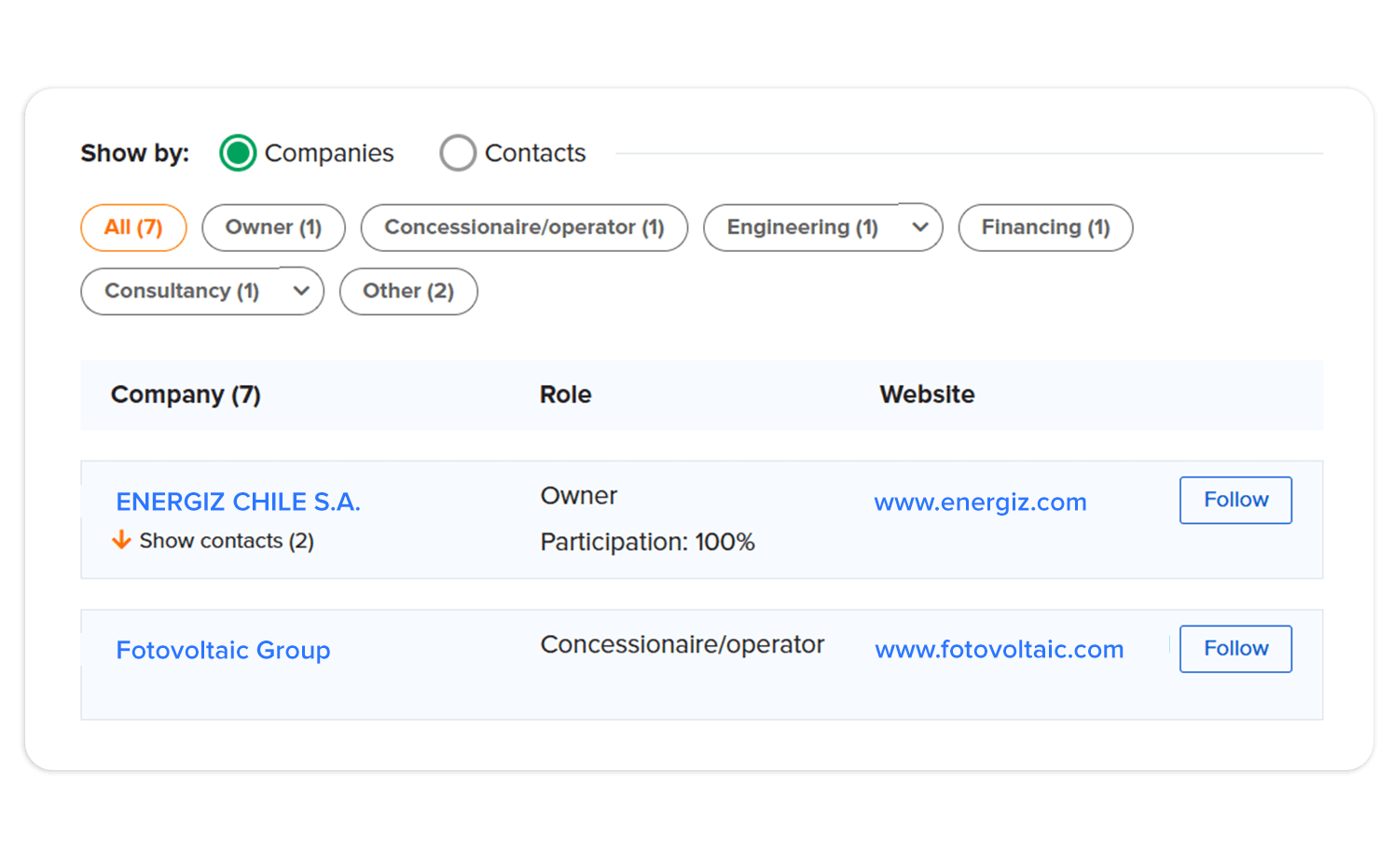This screenshot has width=1393, height=868.
Task: Follow ENERGIZ CHILE S.A.
Action: pos(1235,500)
